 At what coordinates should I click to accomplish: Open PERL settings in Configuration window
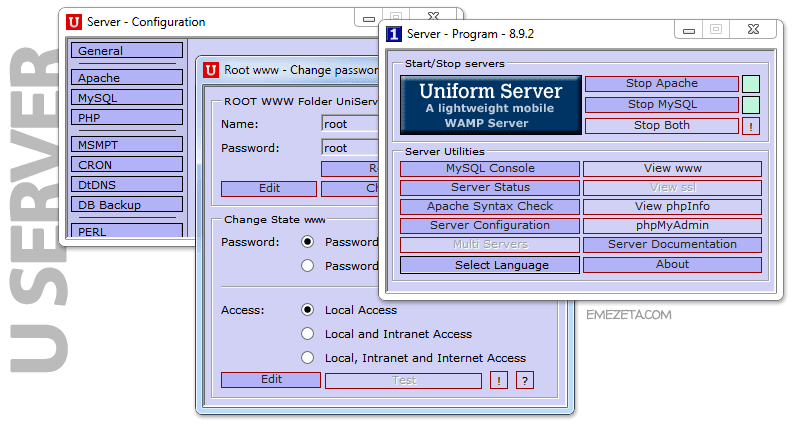[x=127, y=230]
